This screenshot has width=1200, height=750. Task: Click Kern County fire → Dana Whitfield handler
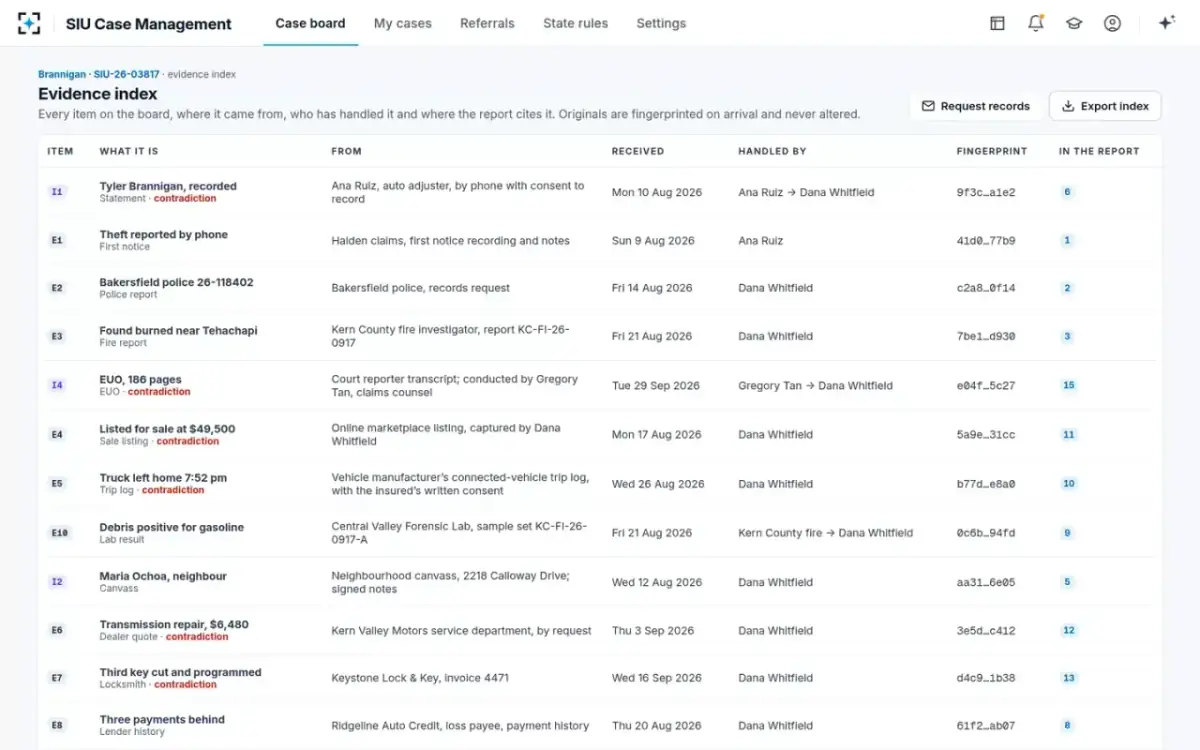[825, 533]
